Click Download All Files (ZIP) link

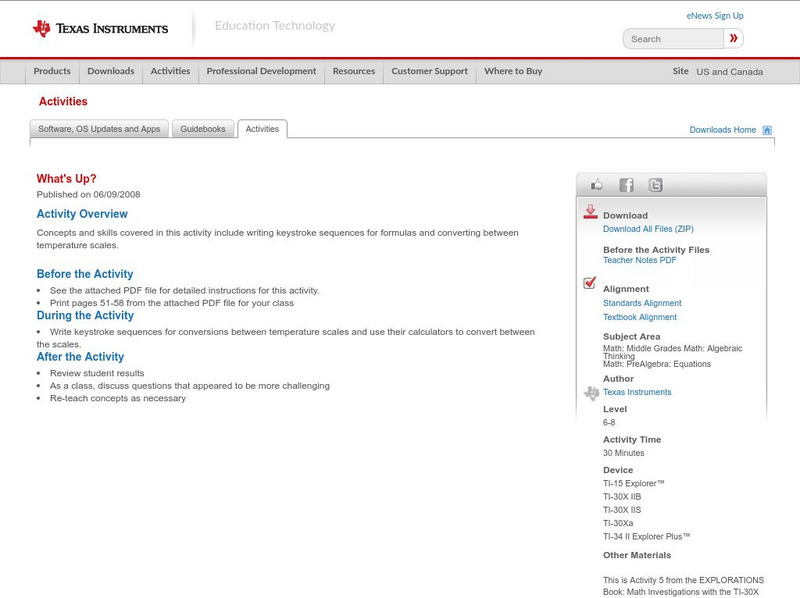tap(648, 229)
